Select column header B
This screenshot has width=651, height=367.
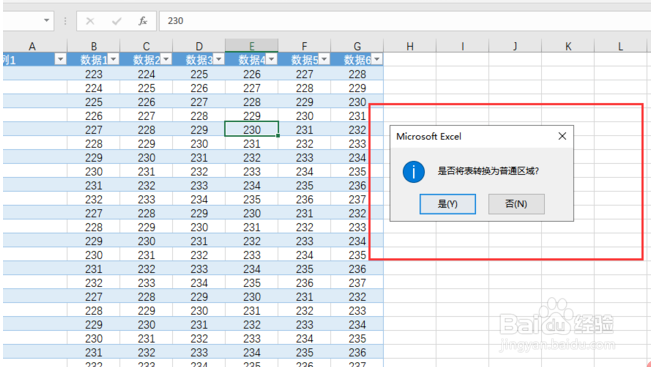pyautogui.click(x=94, y=46)
